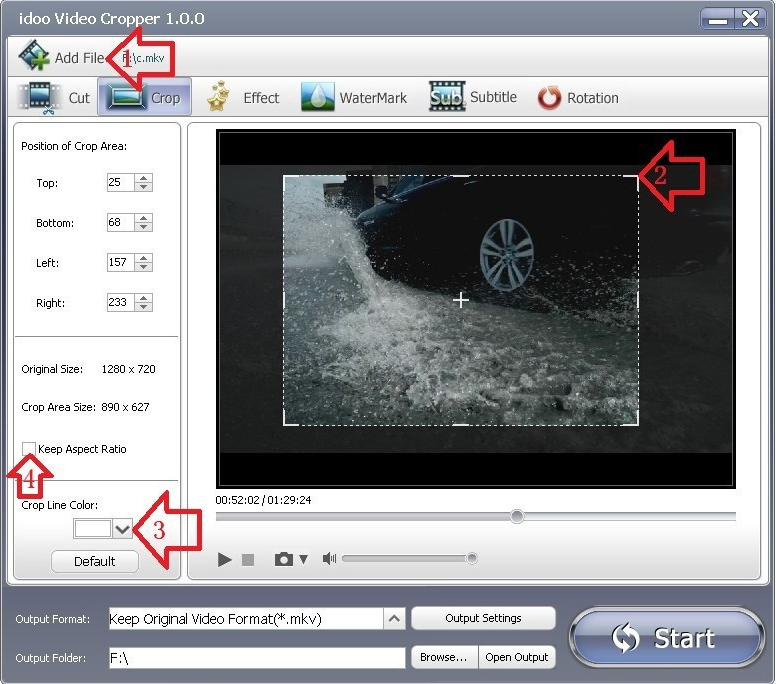This screenshot has width=776, height=684.
Task: Click the Stop playback button
Action: 248,560
